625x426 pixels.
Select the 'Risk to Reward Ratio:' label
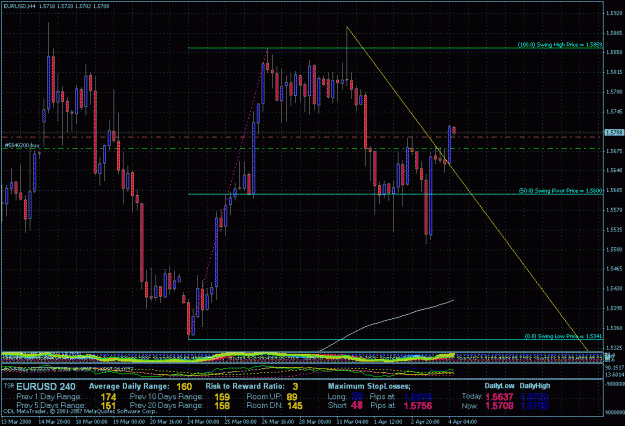(245, 386)
